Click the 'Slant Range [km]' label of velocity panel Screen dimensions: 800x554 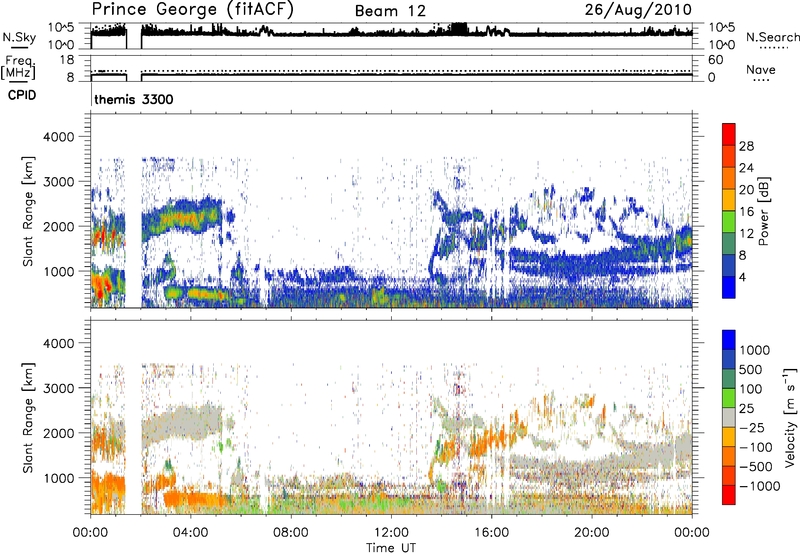tap(28, 417)
